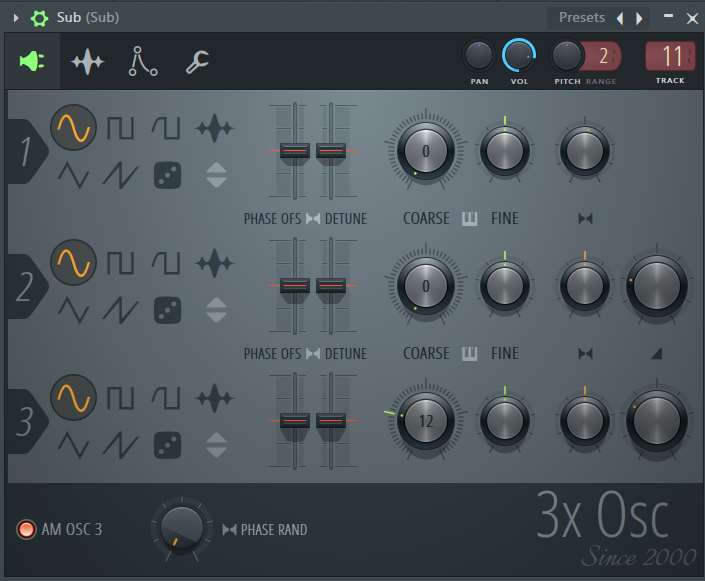
Task: Select noise dice shape for oscillator 2
Action: 167,310
